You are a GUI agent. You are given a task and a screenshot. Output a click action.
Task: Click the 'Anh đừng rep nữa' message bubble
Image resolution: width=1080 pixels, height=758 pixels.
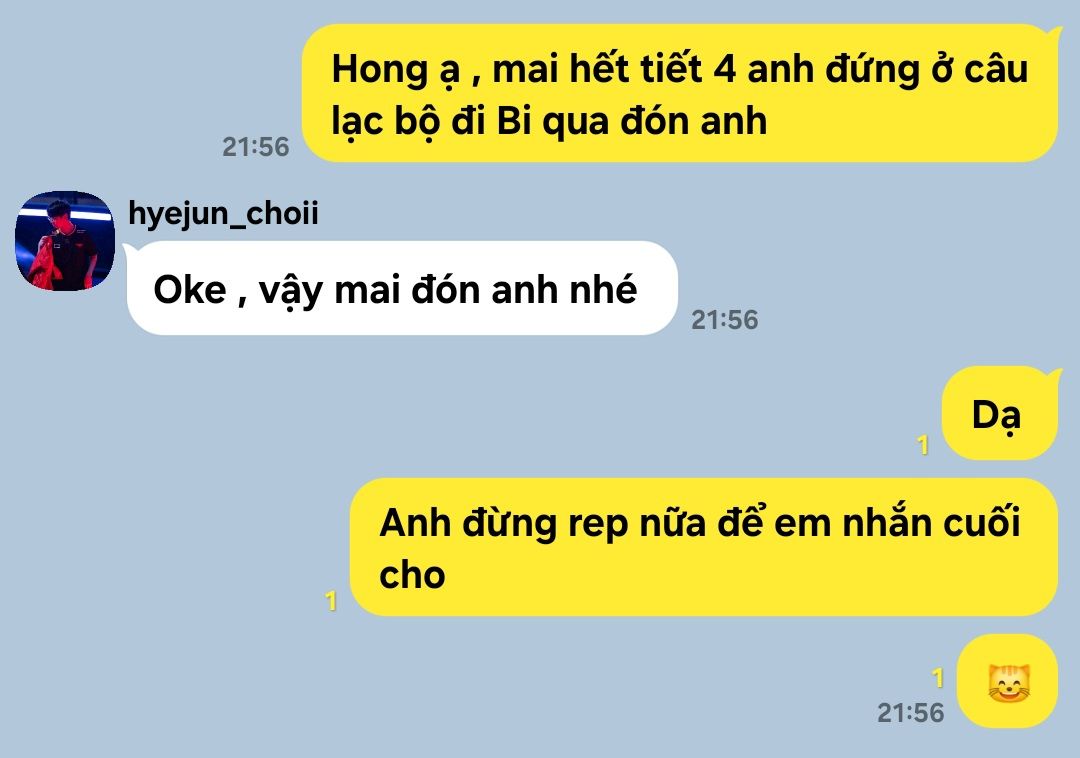pyautogui.click(x=704, y=547)
